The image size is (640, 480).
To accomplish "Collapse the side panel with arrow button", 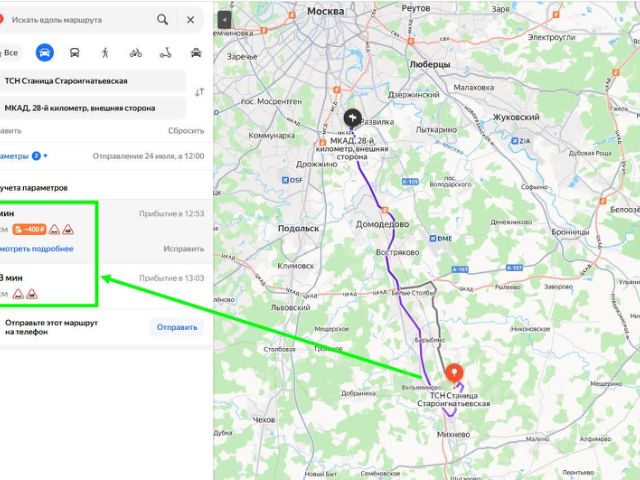I will tap(224, 20).
